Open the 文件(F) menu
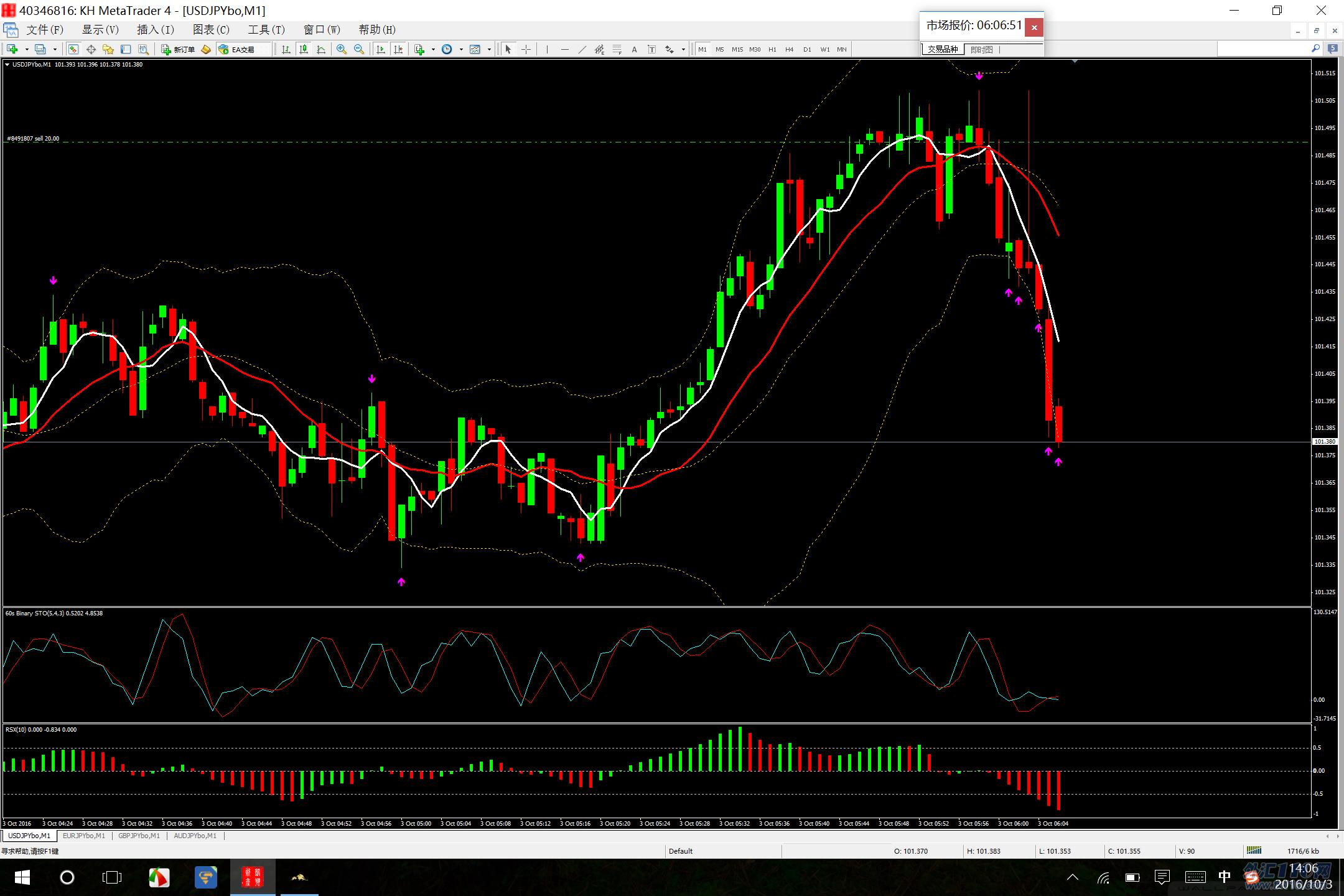Screen dimensions: 1344x896 click(45, 29)
